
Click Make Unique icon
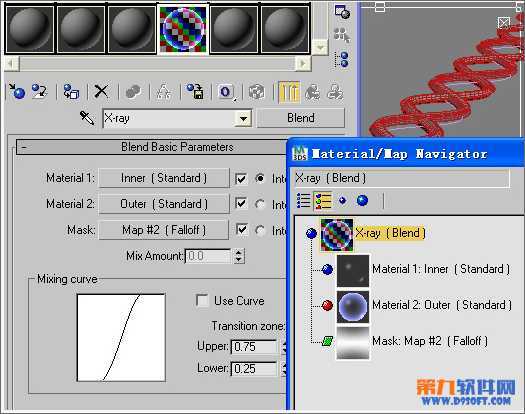coord(164,91)
